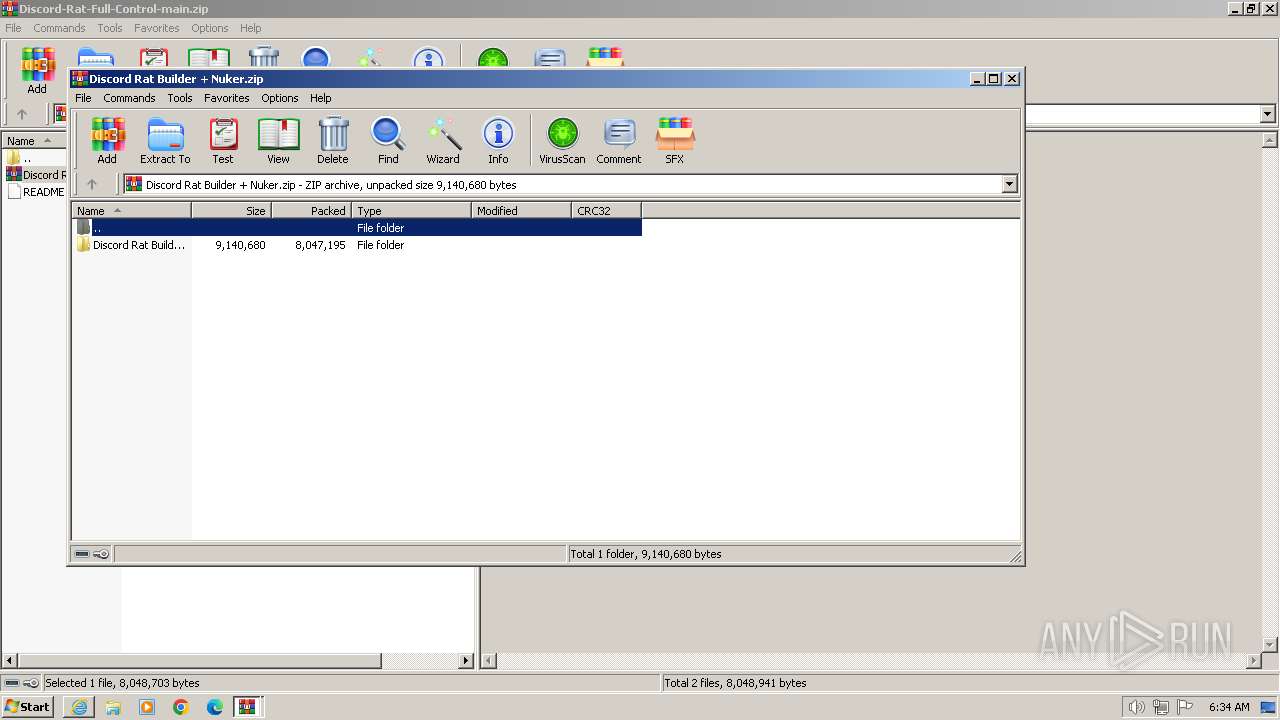Open File Explorer from taskbar
Viewport: 1280px width, 720px height.
point(113,707)
